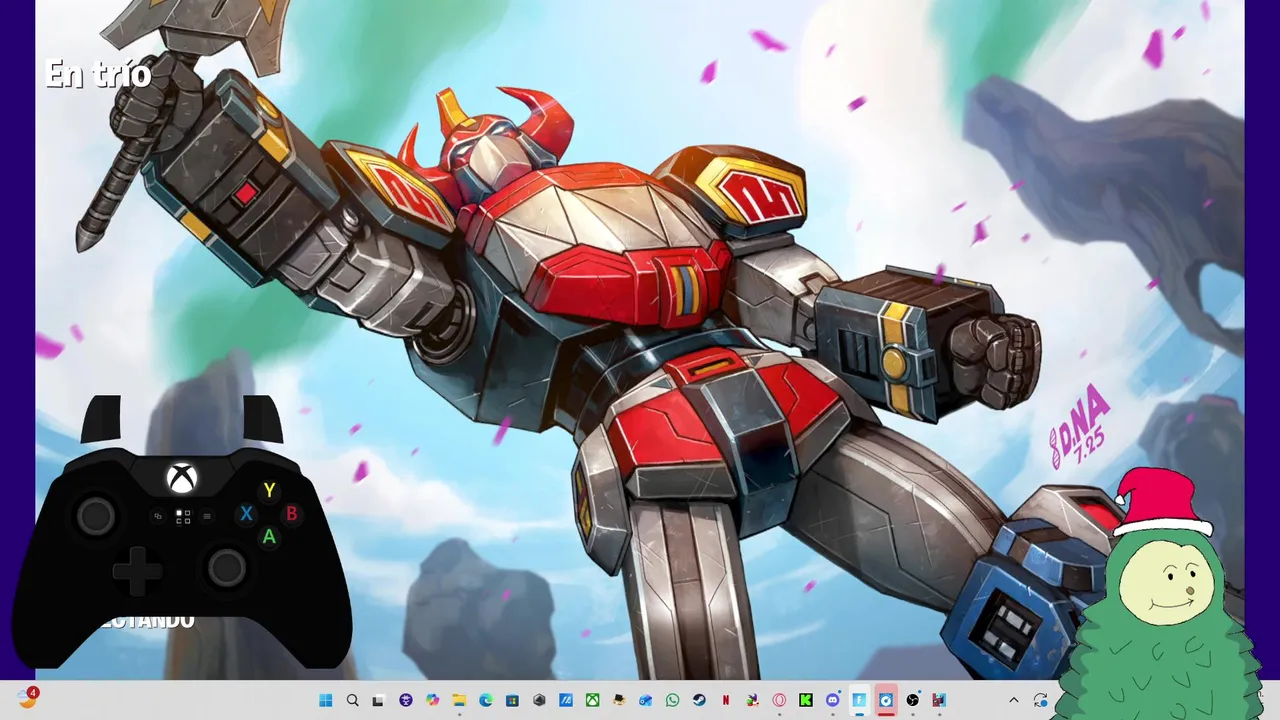Click the 'En trío' overlay text
This screenshot has width=1280, height=720.
coord(98,74)
